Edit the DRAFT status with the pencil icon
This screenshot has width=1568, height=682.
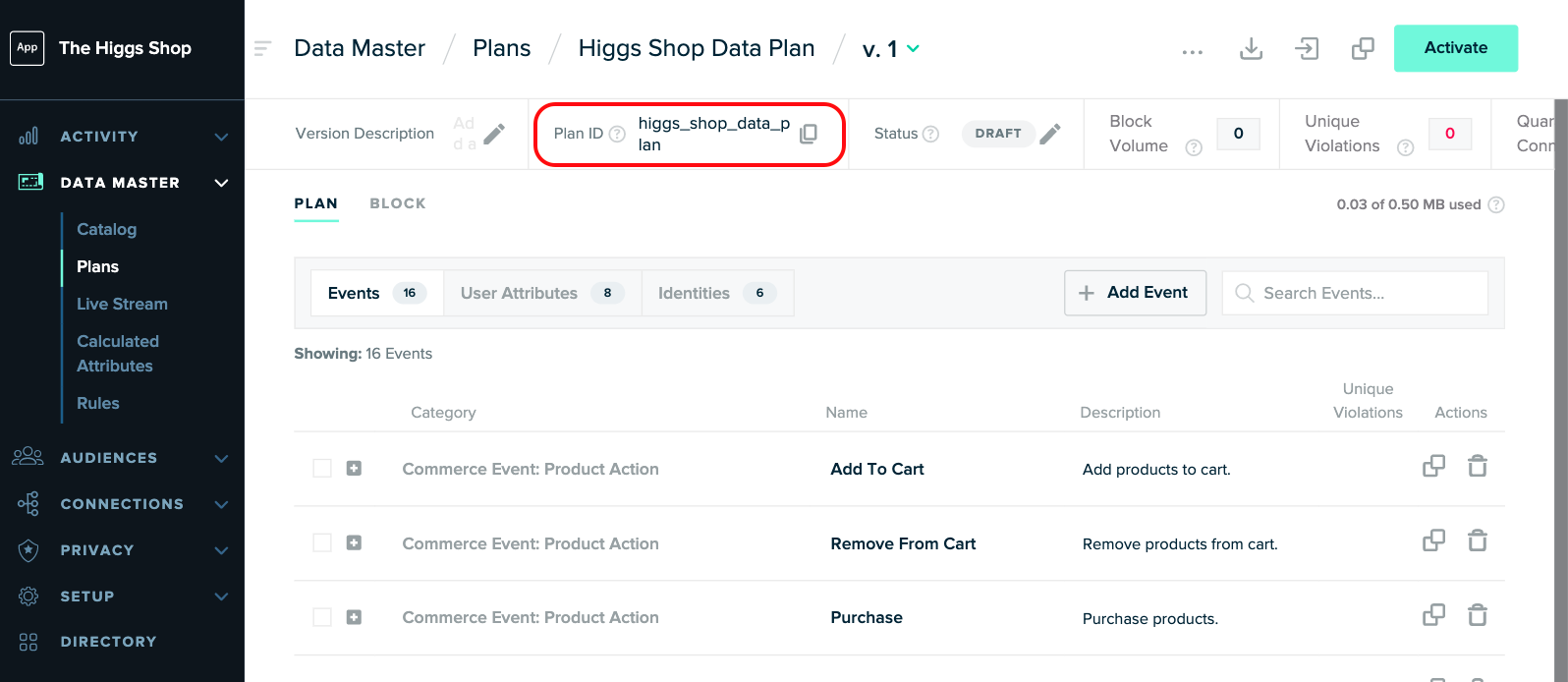1050,134
